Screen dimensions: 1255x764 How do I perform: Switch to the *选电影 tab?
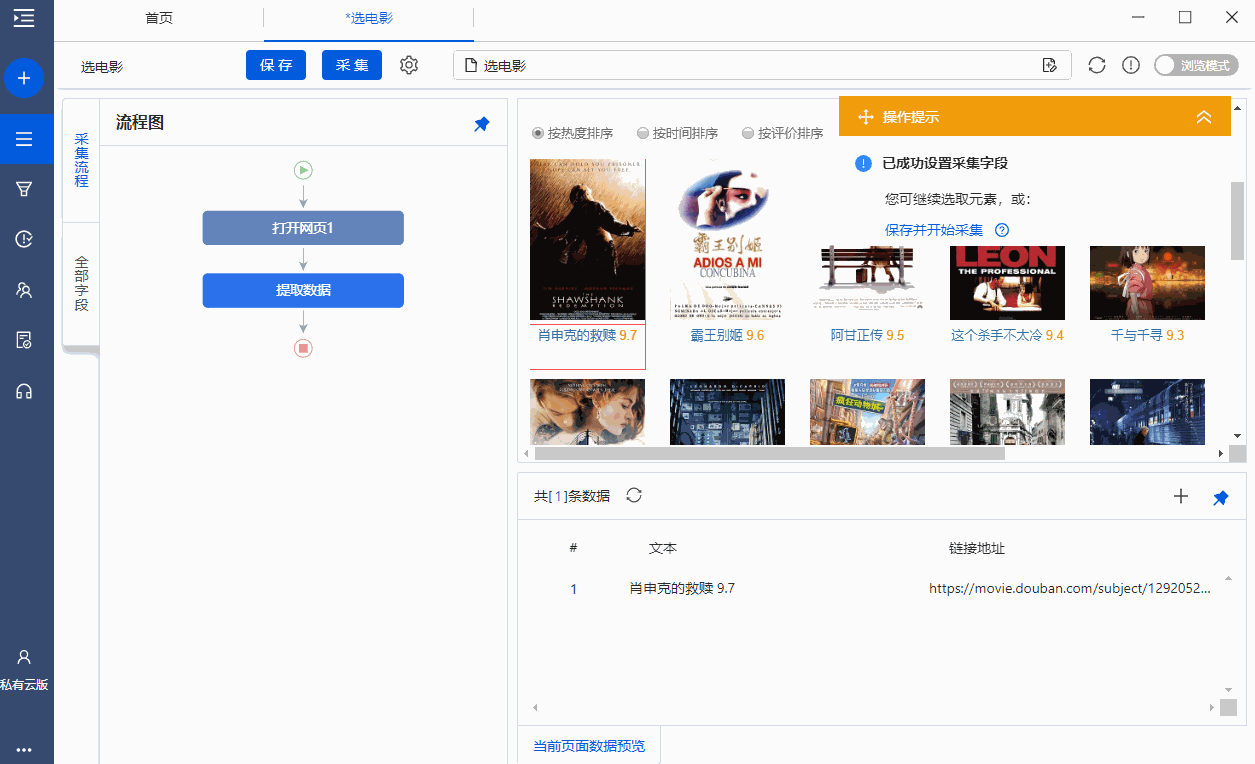[369, 18]
